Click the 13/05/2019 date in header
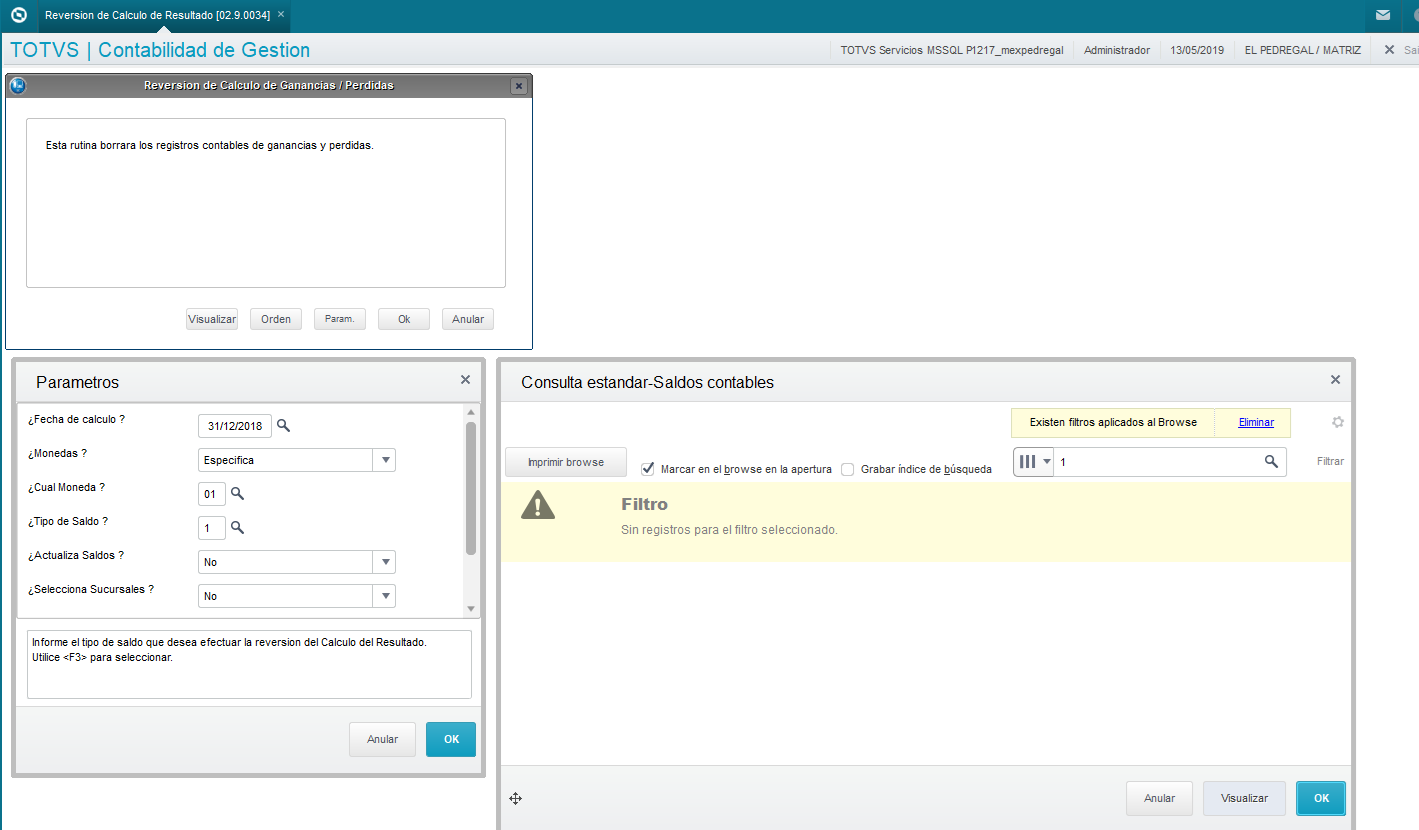This screenshot has width=1419, height=830. point(1197,50)
